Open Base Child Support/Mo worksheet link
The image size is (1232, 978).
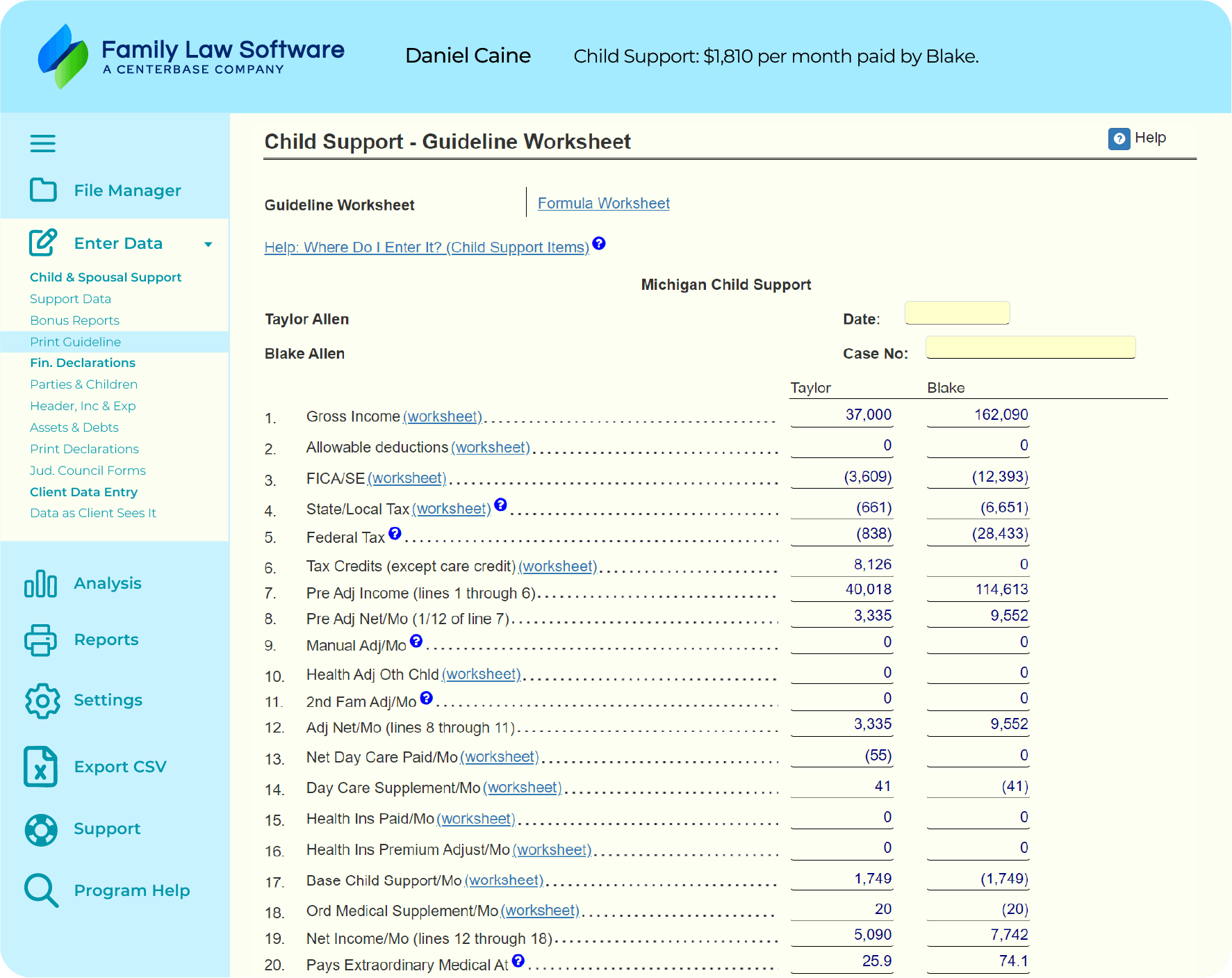(x=504, y=881)
